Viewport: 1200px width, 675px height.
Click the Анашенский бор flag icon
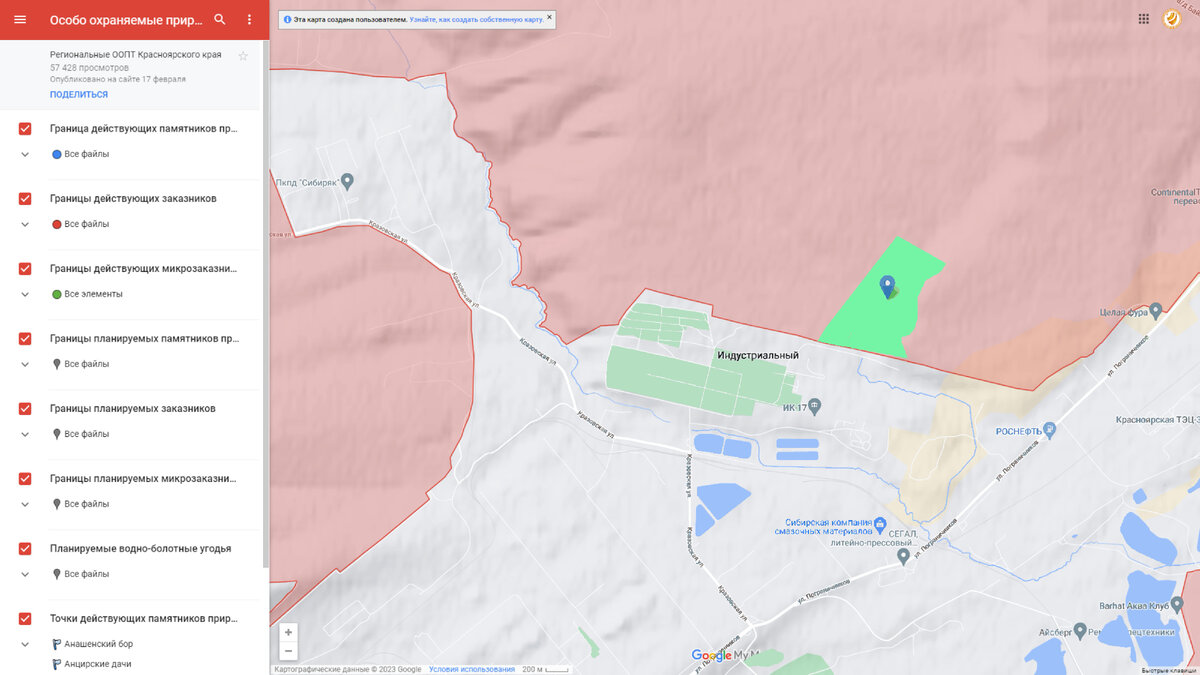pyautogui.click(x=56, y=644)
